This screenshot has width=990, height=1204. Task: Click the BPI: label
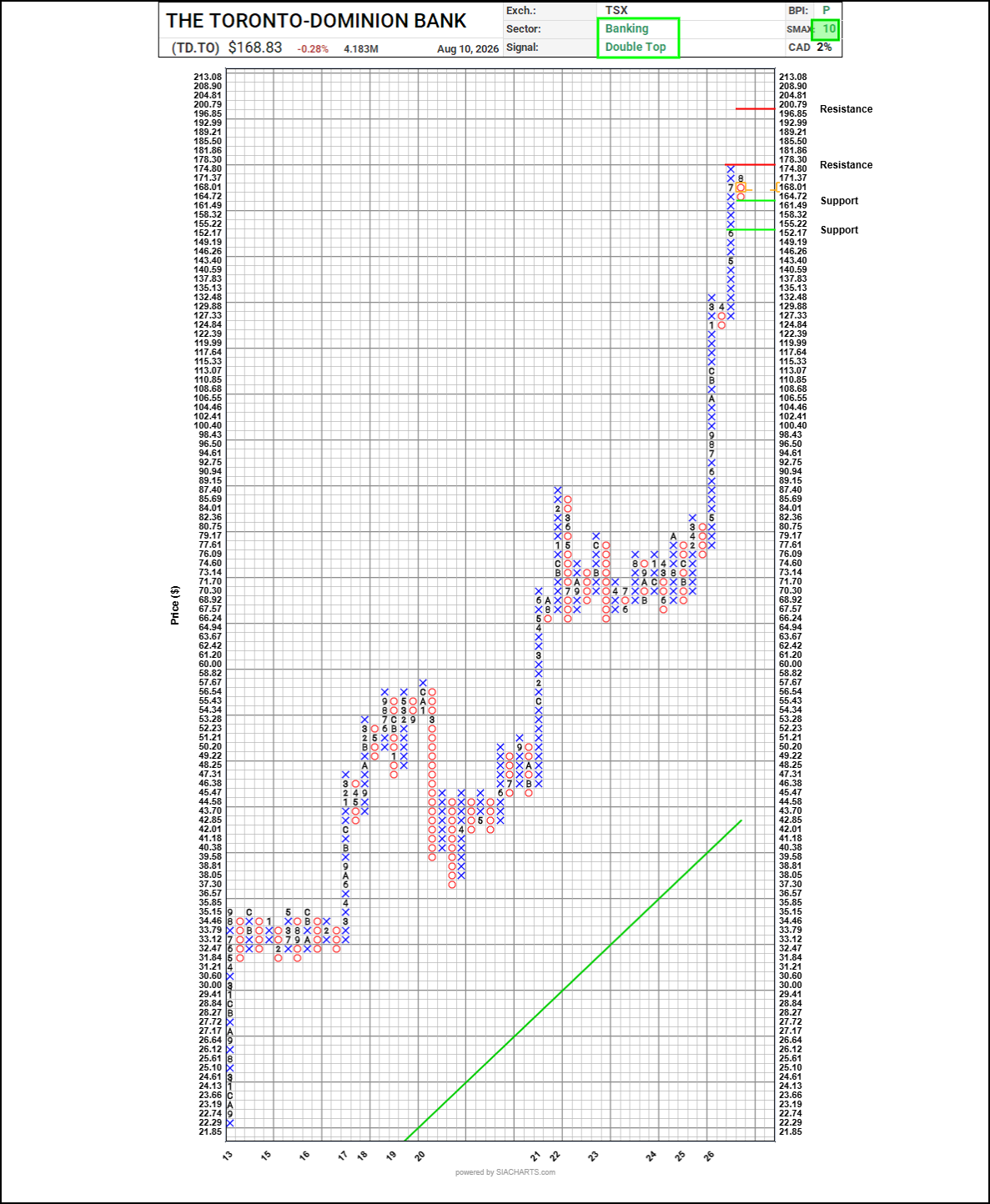coord(798,11)
